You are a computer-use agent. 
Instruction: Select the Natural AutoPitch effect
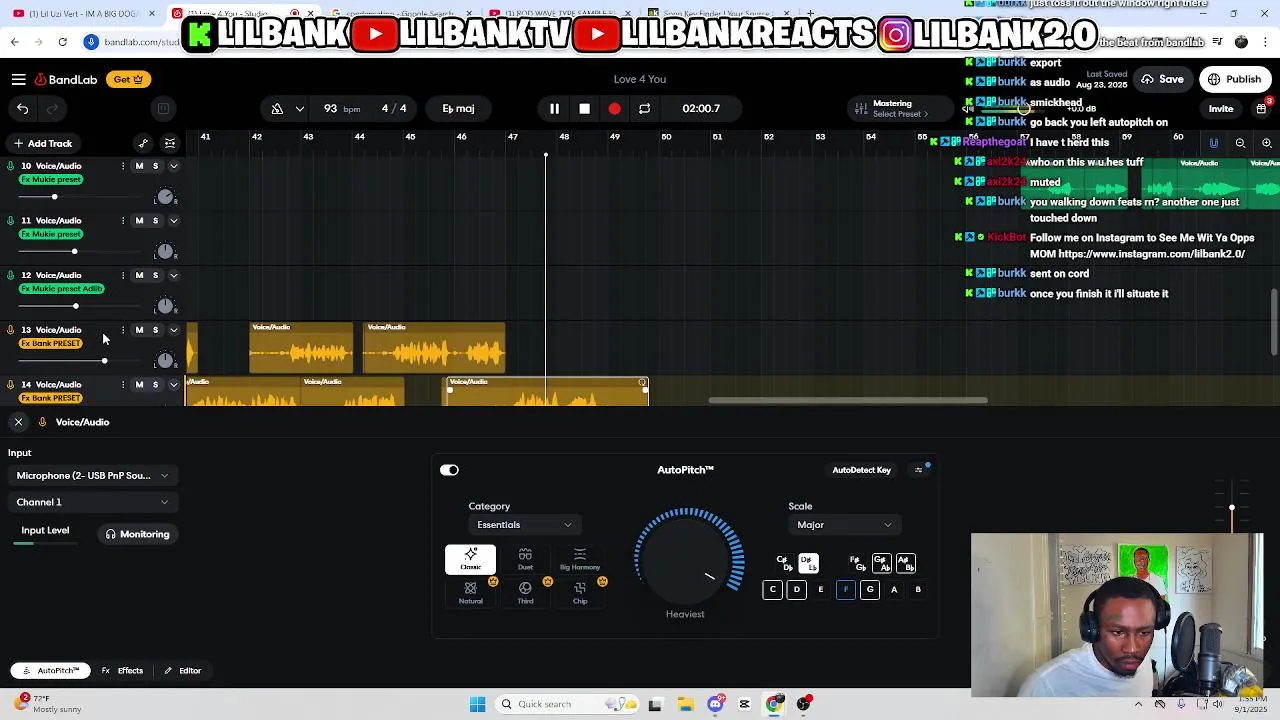click(x=470, y=593)
